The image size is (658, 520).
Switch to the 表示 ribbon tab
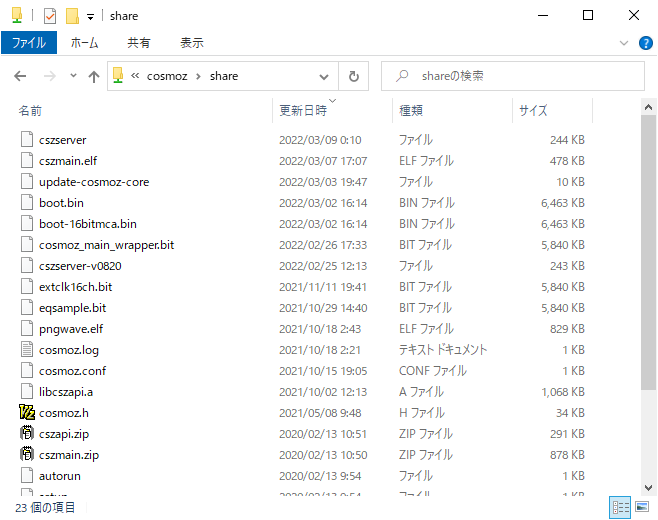click(191, 43)
